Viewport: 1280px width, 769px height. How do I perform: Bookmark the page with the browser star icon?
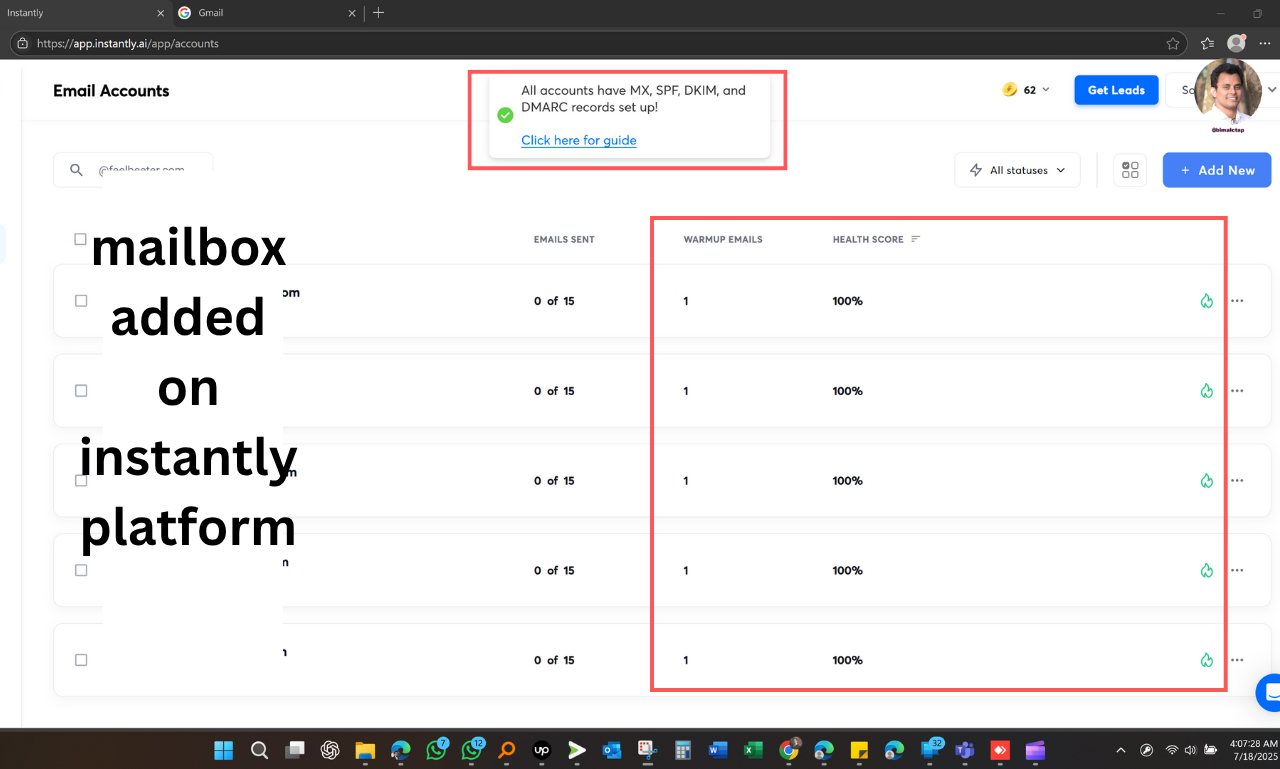[x=1172, y=43]
